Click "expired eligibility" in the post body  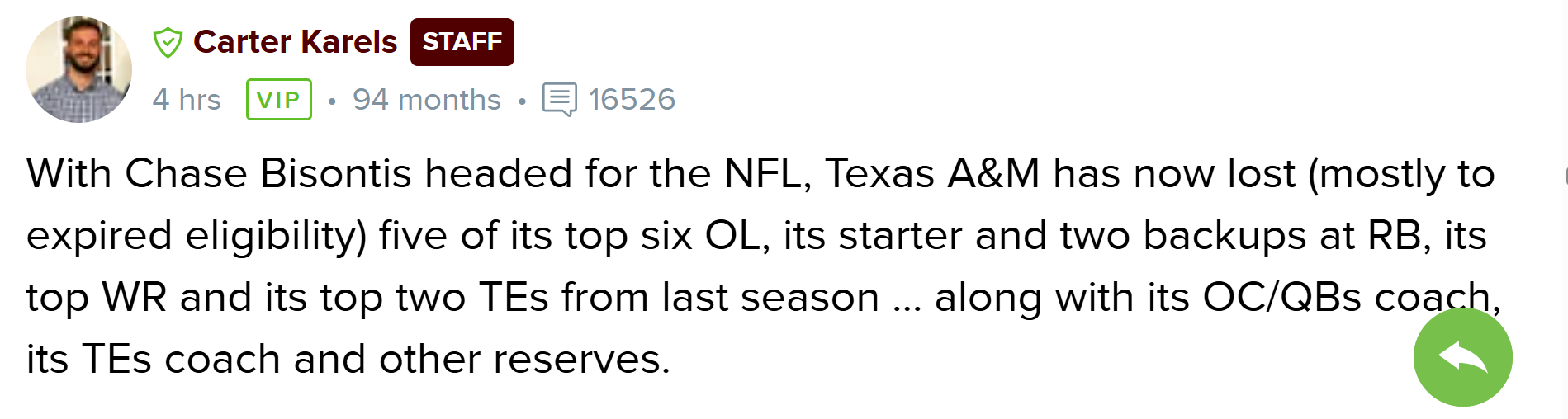[197, 236]
